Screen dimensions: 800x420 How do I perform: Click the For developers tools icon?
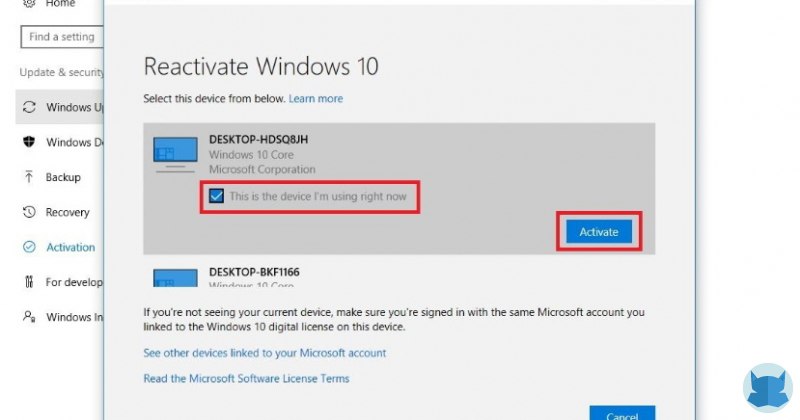tap(29, 282)
